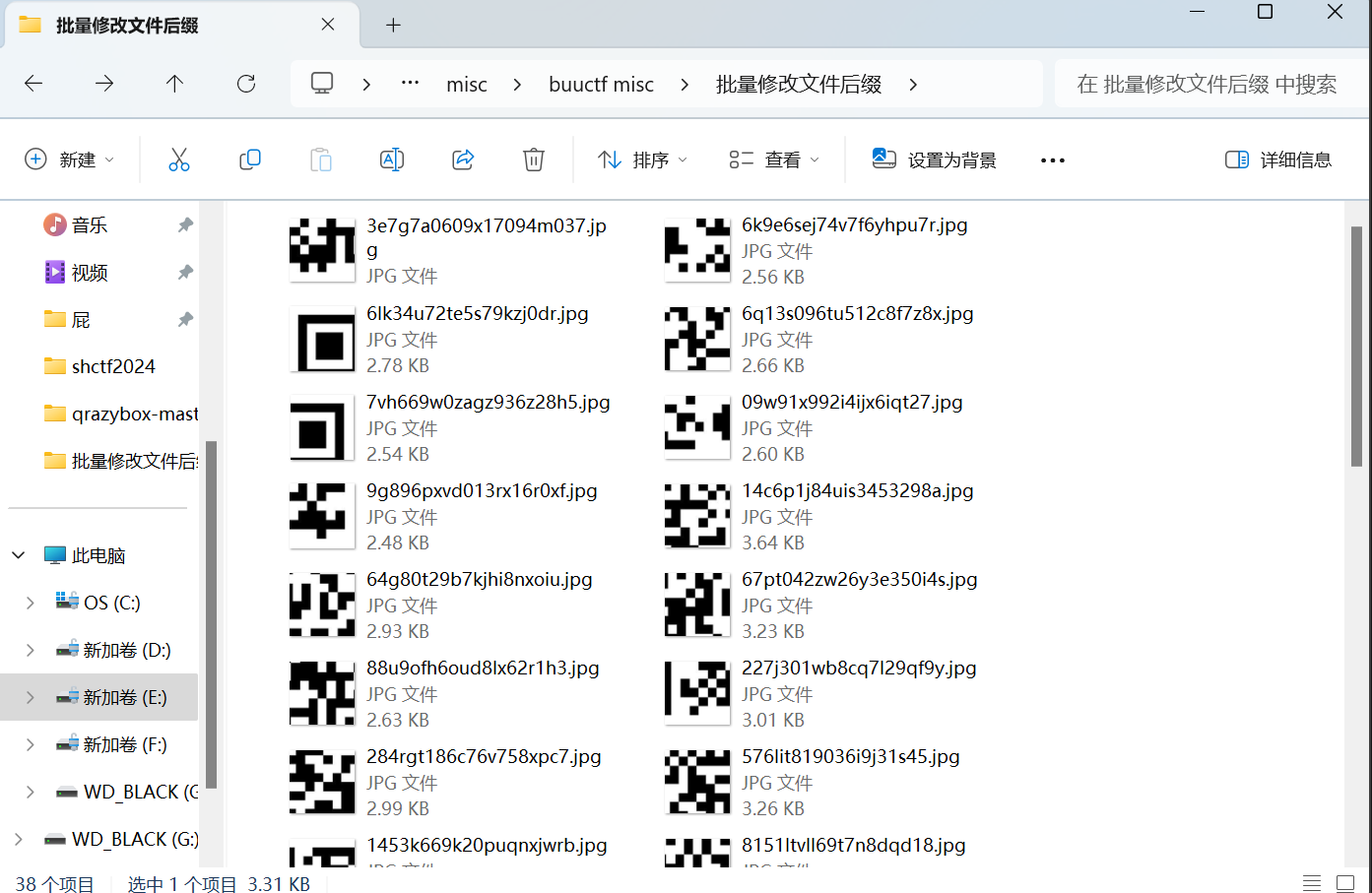Click 批量修改文件后缀 in the address path
Viewport: 1372px width, 893px height.
[x=799, y=85]
